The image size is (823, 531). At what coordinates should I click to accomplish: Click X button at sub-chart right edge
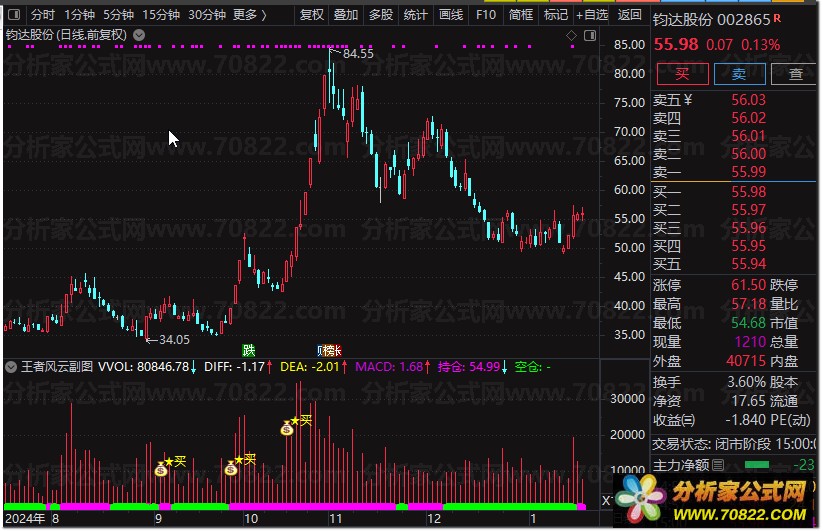(x=606, y=500)
